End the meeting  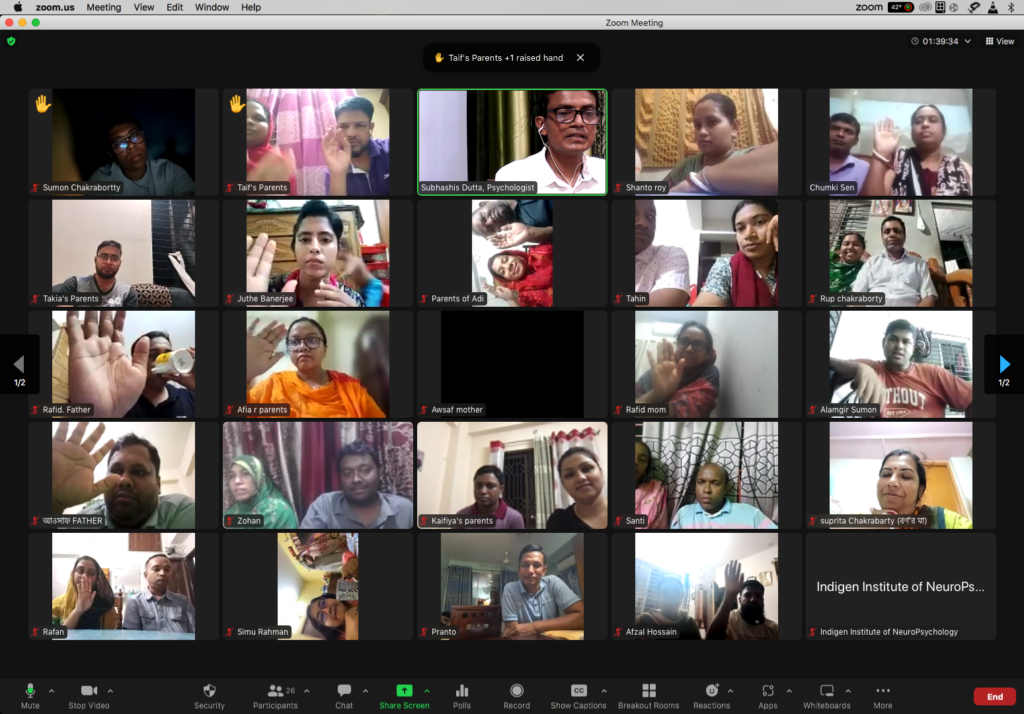coord(994,695)
